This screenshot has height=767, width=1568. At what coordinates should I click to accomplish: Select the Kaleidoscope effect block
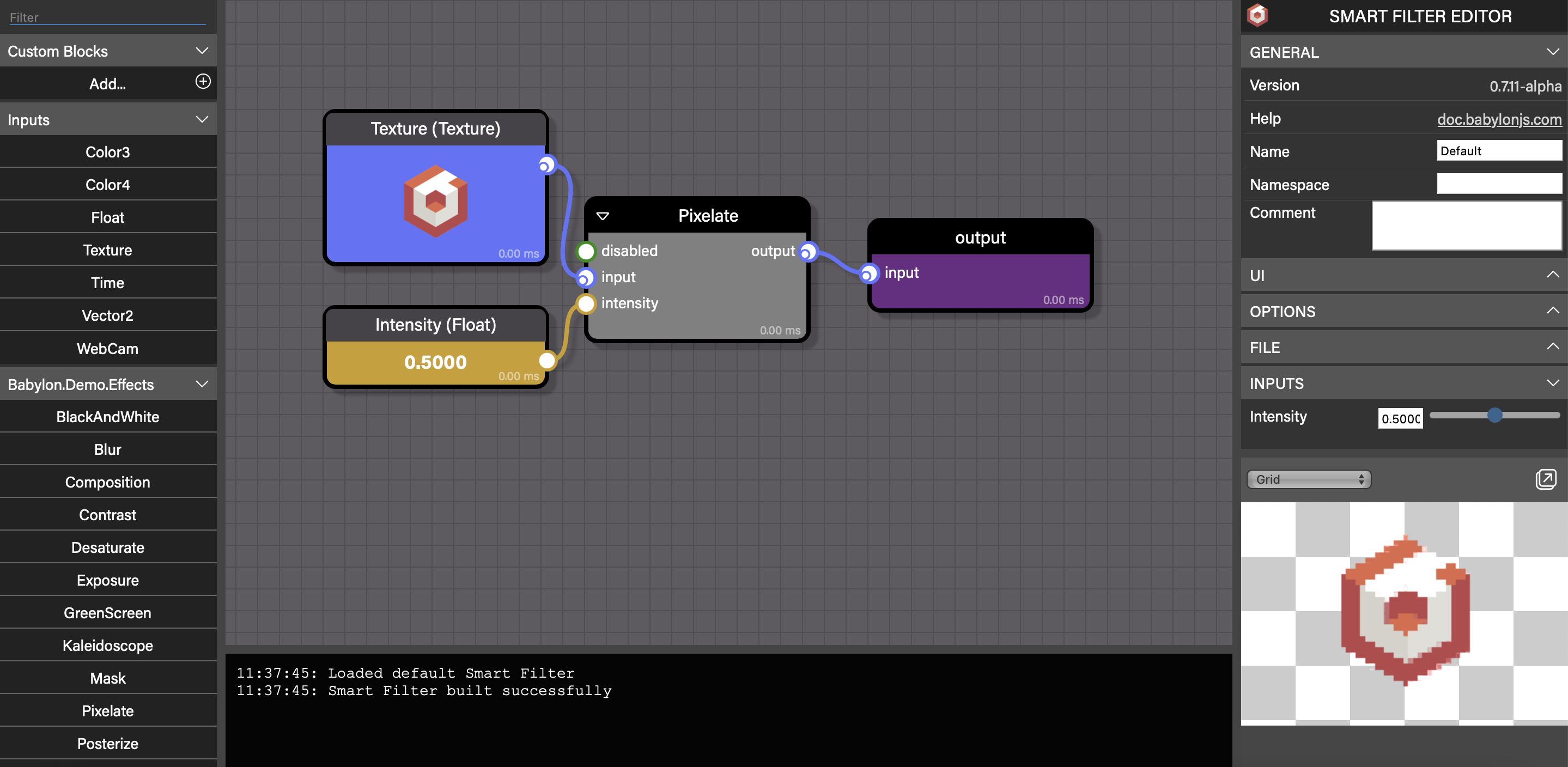(x=108, y=646)
